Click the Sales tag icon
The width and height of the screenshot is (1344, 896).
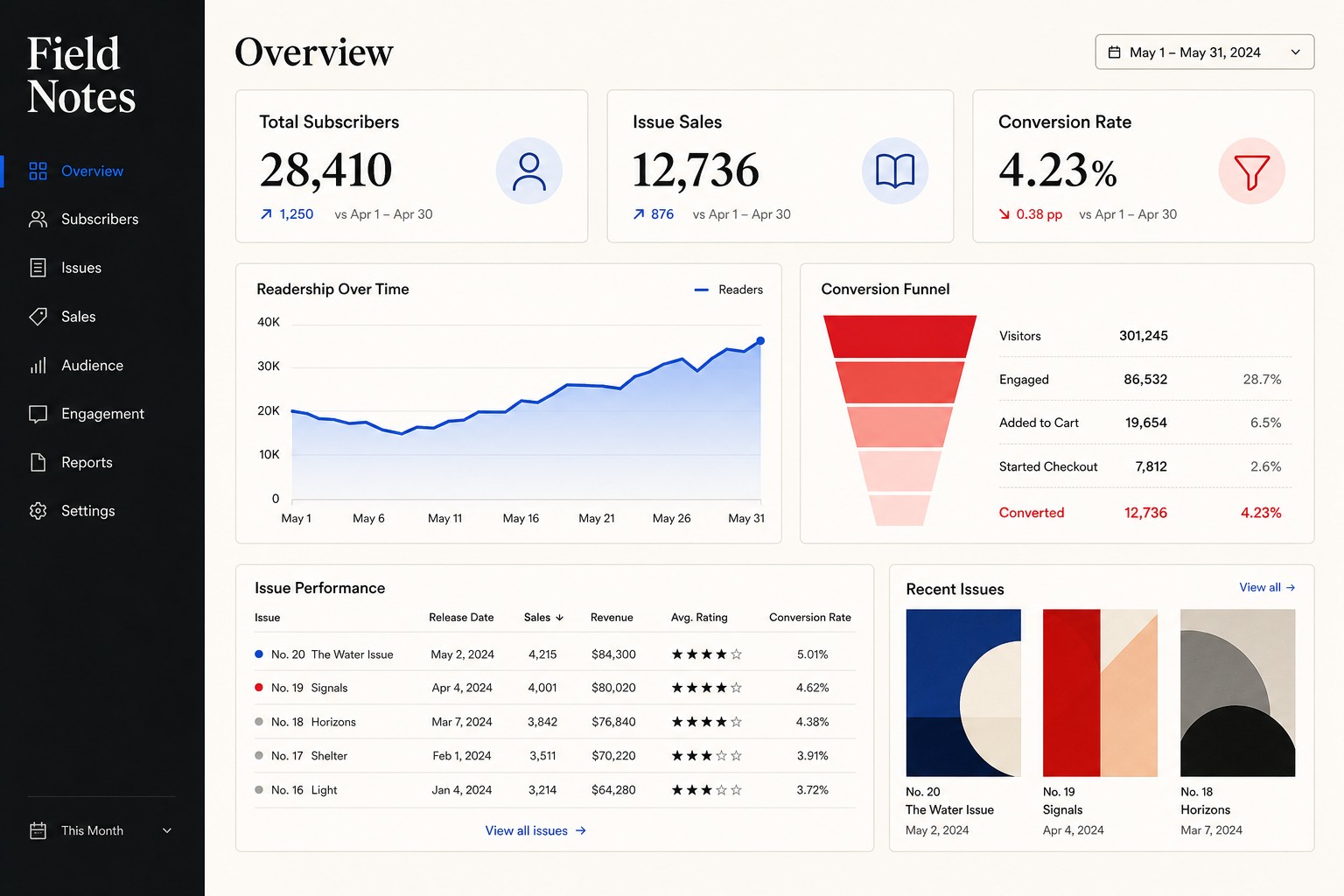[38, 317]
